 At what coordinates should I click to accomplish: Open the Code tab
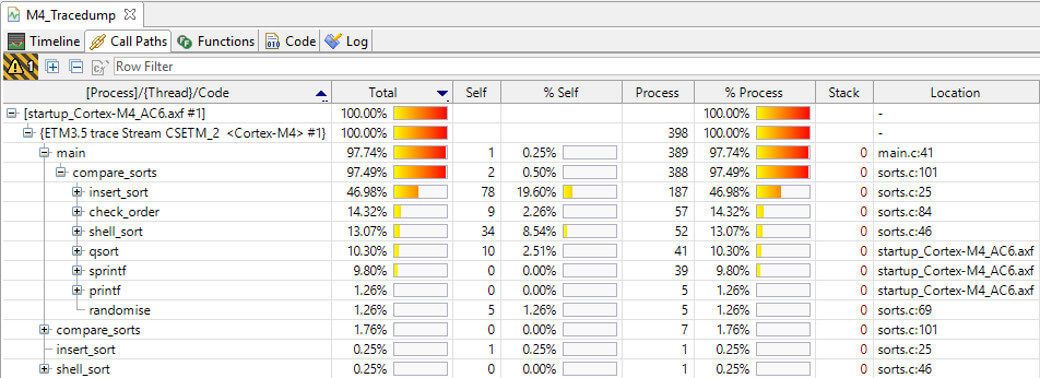(291, 41)
